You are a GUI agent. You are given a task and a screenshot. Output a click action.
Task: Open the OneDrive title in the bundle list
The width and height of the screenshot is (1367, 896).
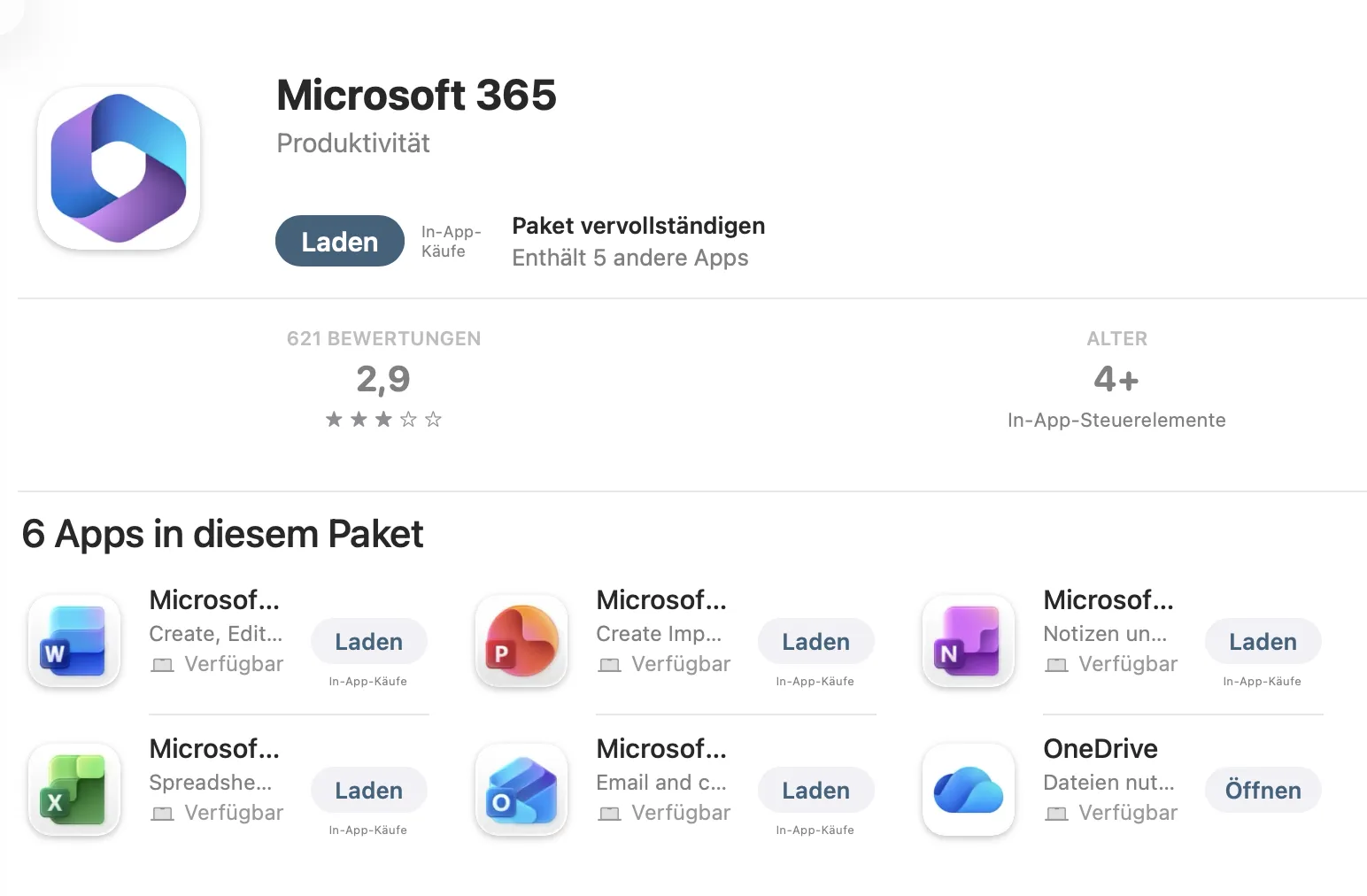tap(1101, 749)
